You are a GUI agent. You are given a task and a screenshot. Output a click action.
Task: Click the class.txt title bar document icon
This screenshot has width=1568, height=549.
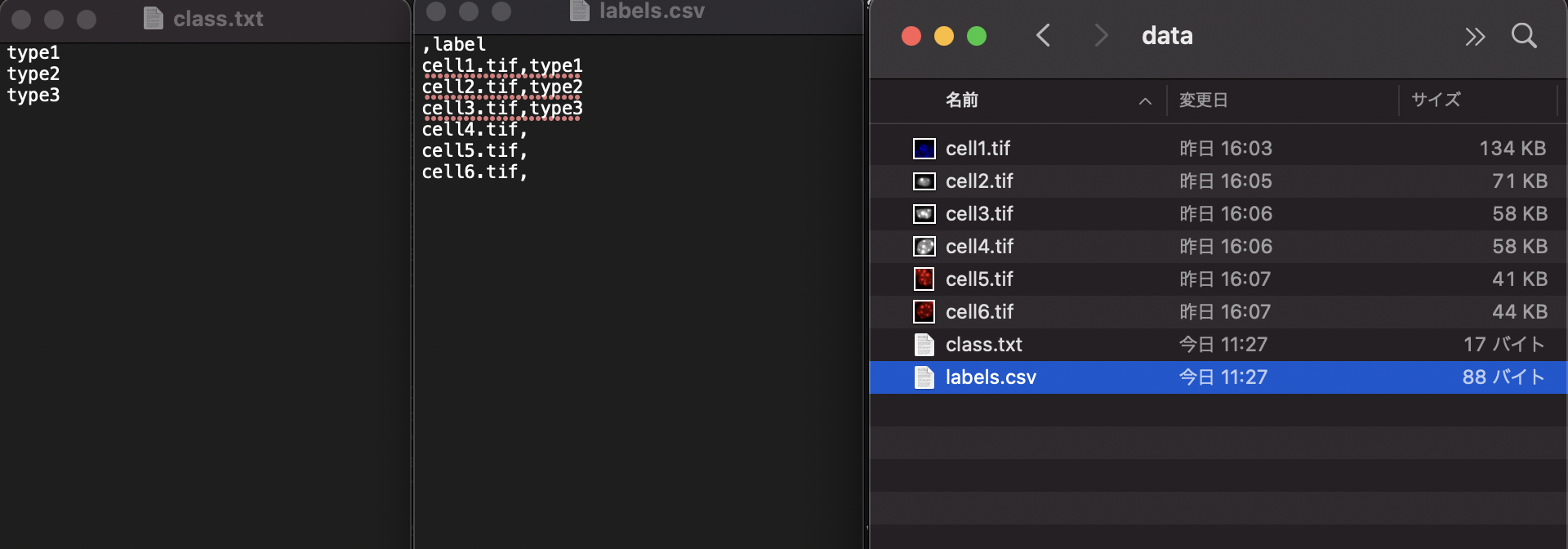pyautogui.click(x=153, y=19)
